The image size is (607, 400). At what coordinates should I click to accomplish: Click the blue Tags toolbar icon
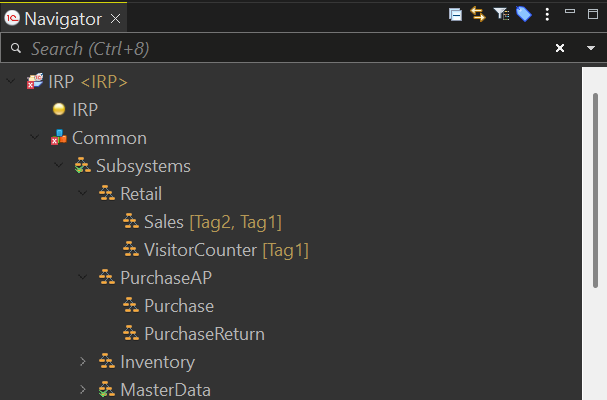[524, 14]
